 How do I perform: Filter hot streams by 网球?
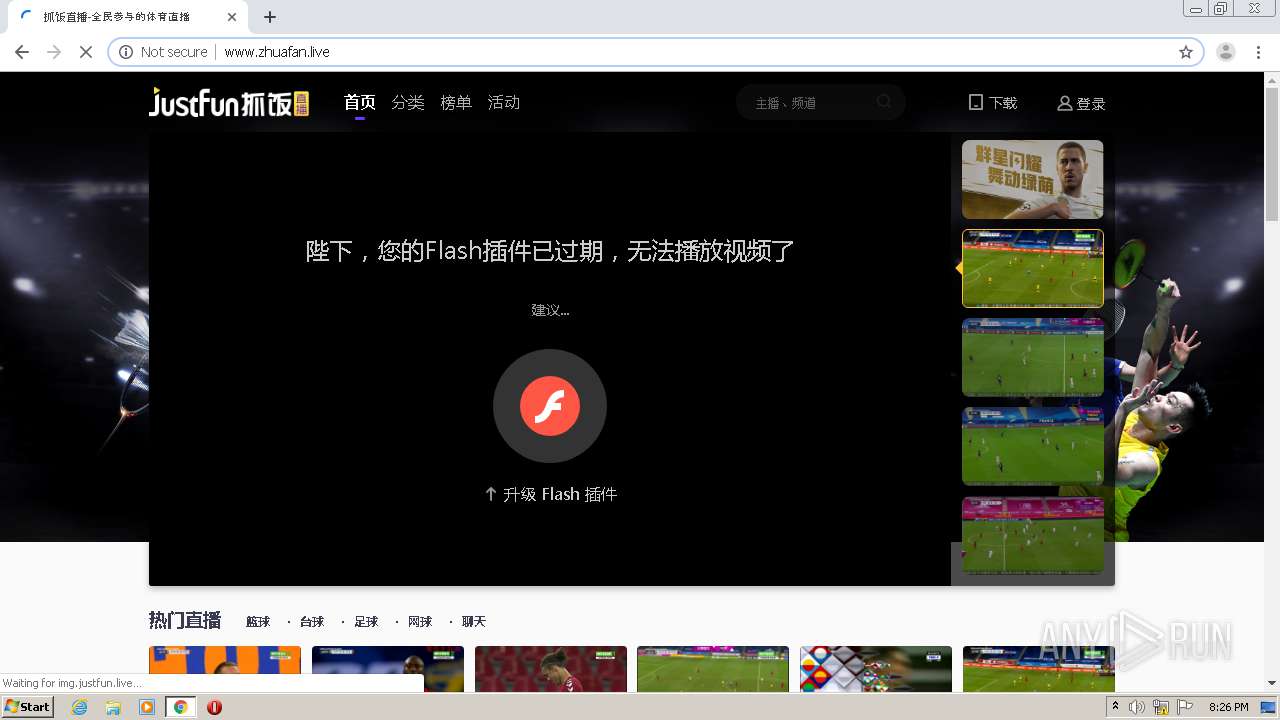point(420,622)
